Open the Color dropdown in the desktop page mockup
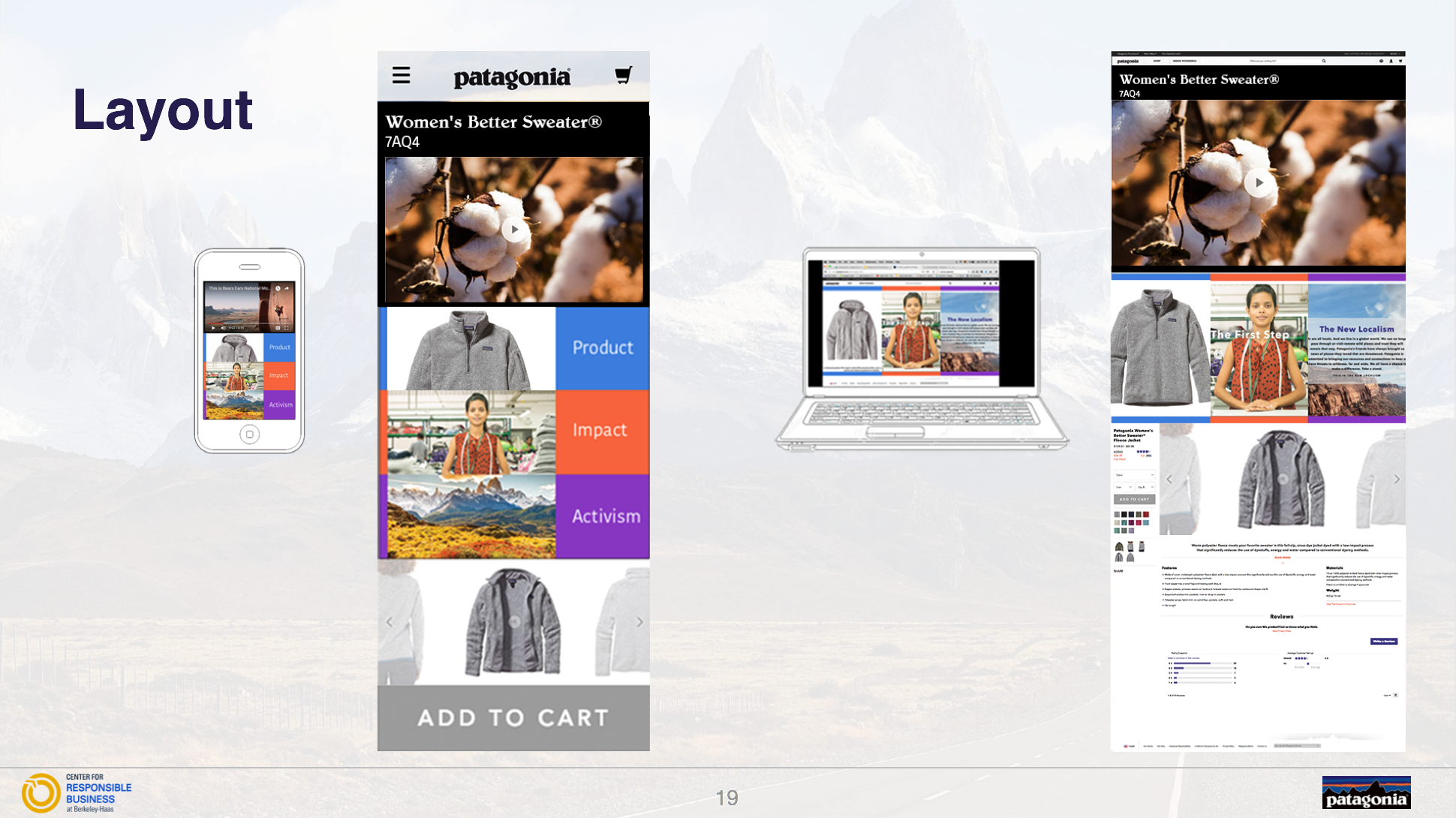The height and width of the screenshot is (818, 1456). [x=1134, y=475]
